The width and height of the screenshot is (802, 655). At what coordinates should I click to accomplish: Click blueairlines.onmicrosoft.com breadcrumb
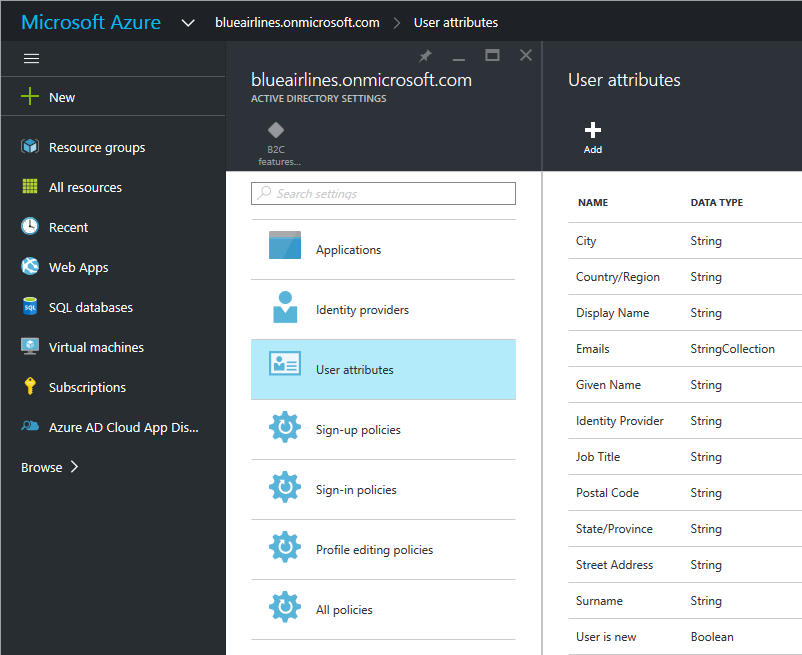click(x=297, y=22)
